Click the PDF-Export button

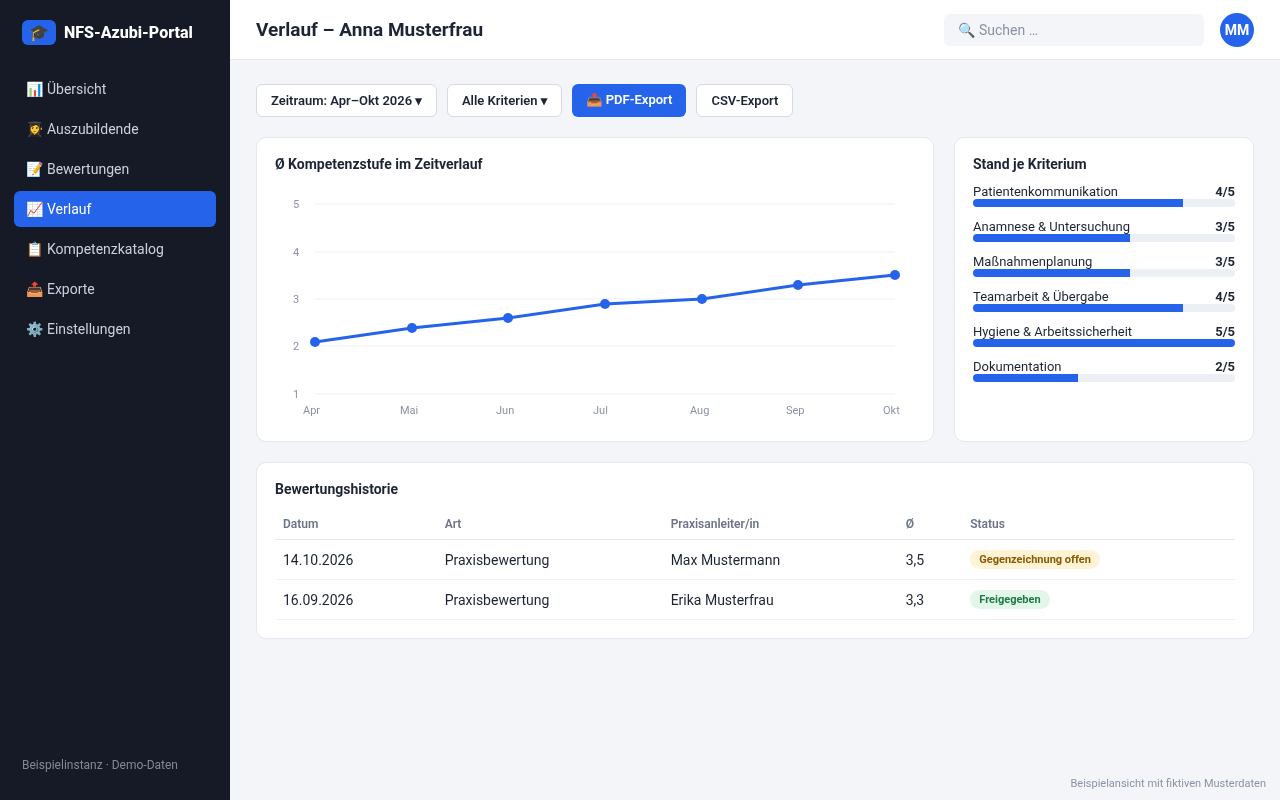629,100
